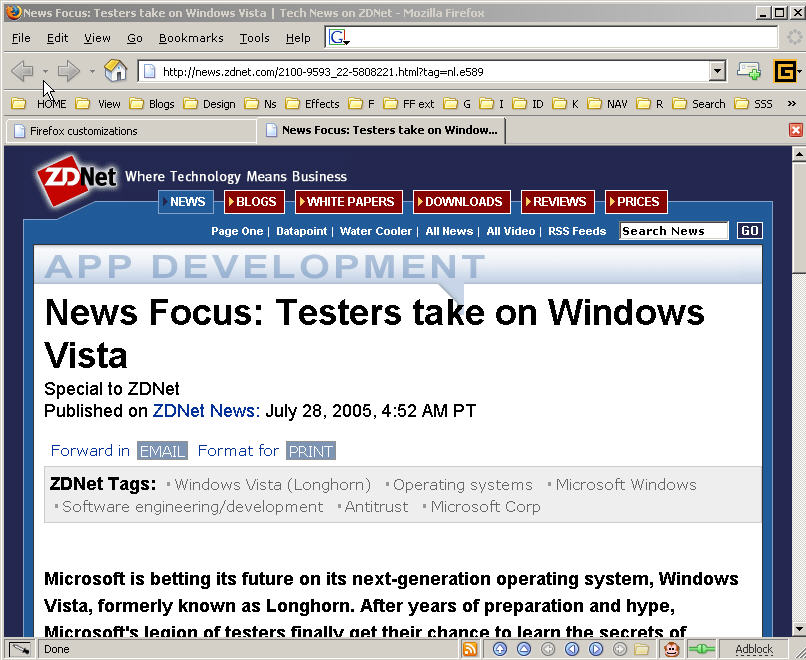Select the News Focus: Testers tab
The width and height of the screenshot is (806, 660).
tap(381, 130)
